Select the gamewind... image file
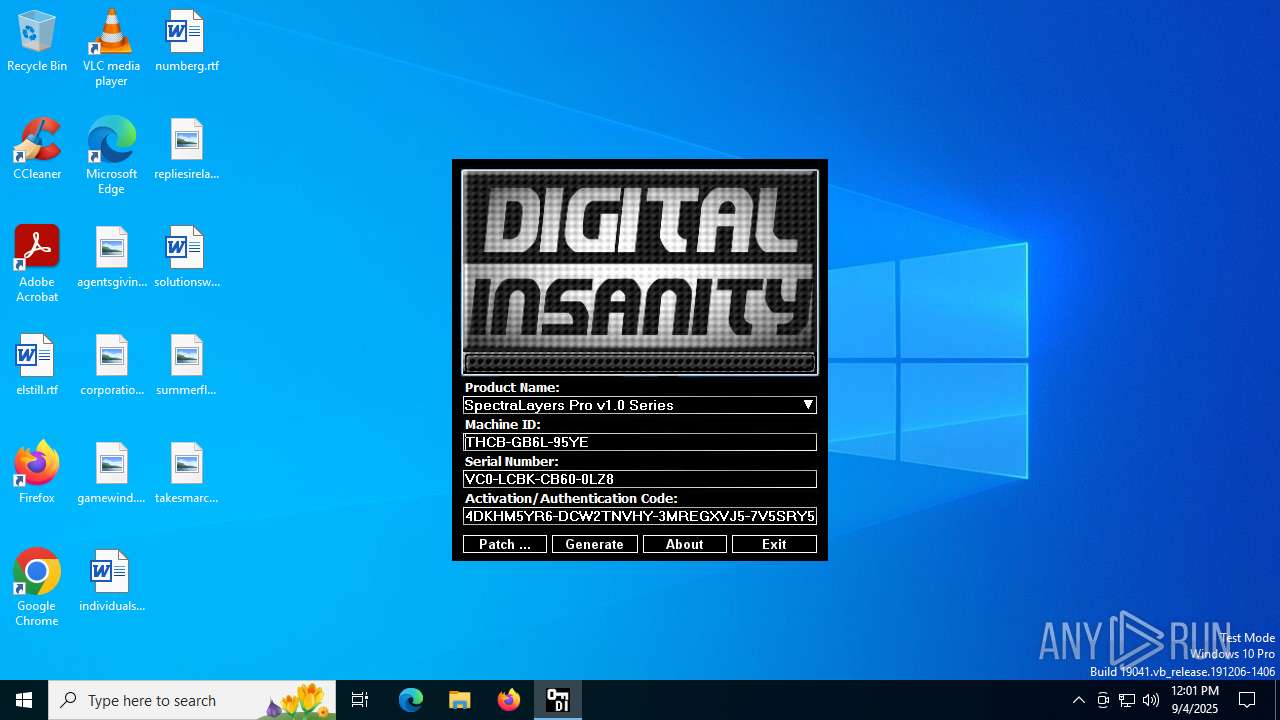 click(x=111, y=474)
